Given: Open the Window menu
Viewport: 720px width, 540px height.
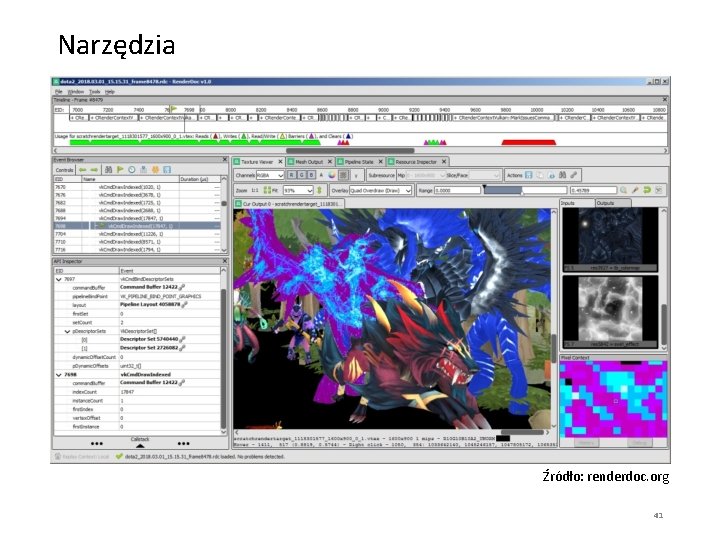Looking at the screenshot, I should tap(76, 92).
